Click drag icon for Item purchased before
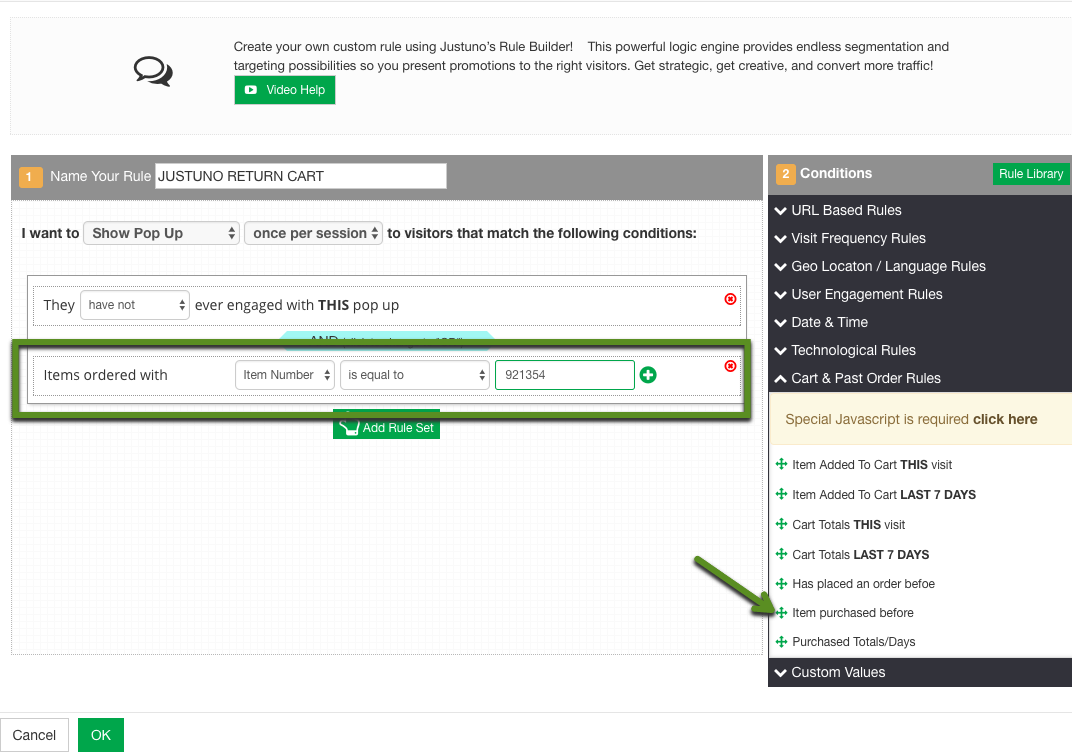The height and width of the screenshot is (756, 1072). tap(782, 613)
